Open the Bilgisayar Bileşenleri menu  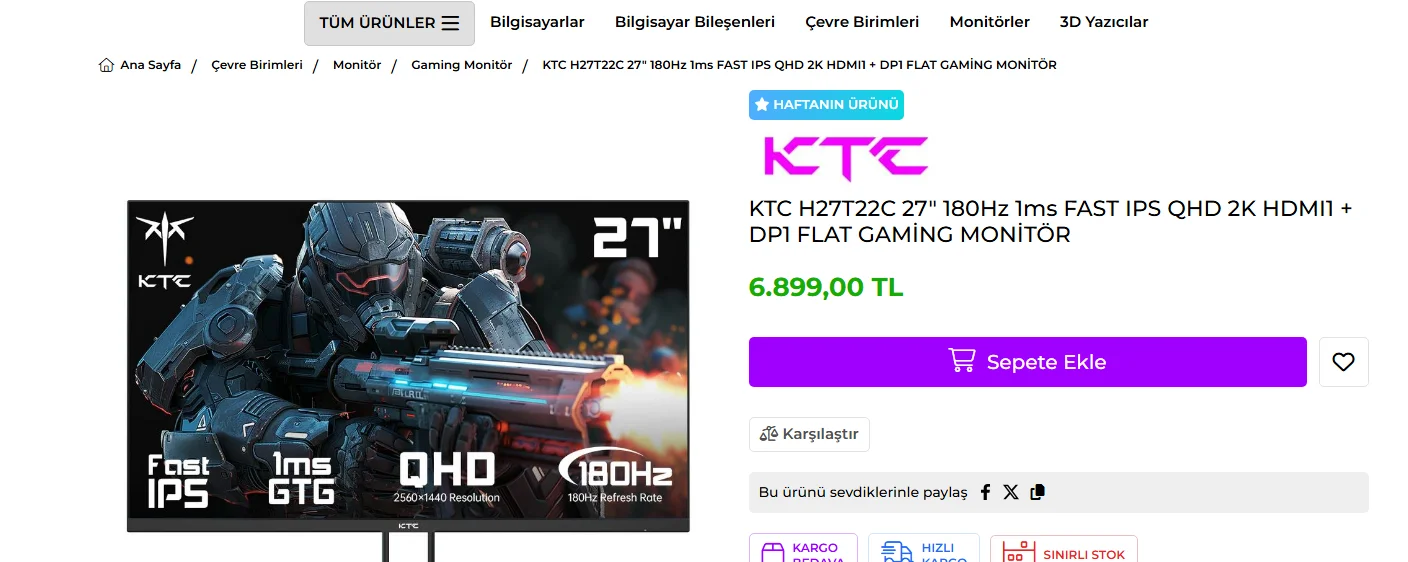695,22
